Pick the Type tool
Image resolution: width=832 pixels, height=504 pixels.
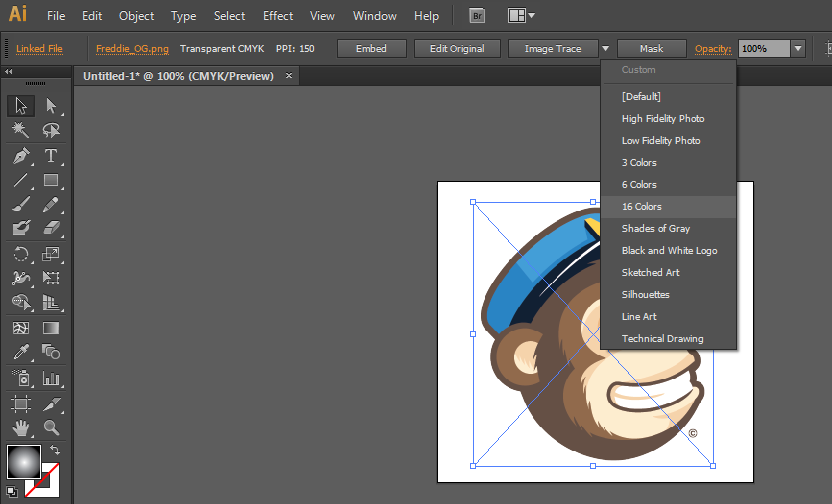click(51, 156)
